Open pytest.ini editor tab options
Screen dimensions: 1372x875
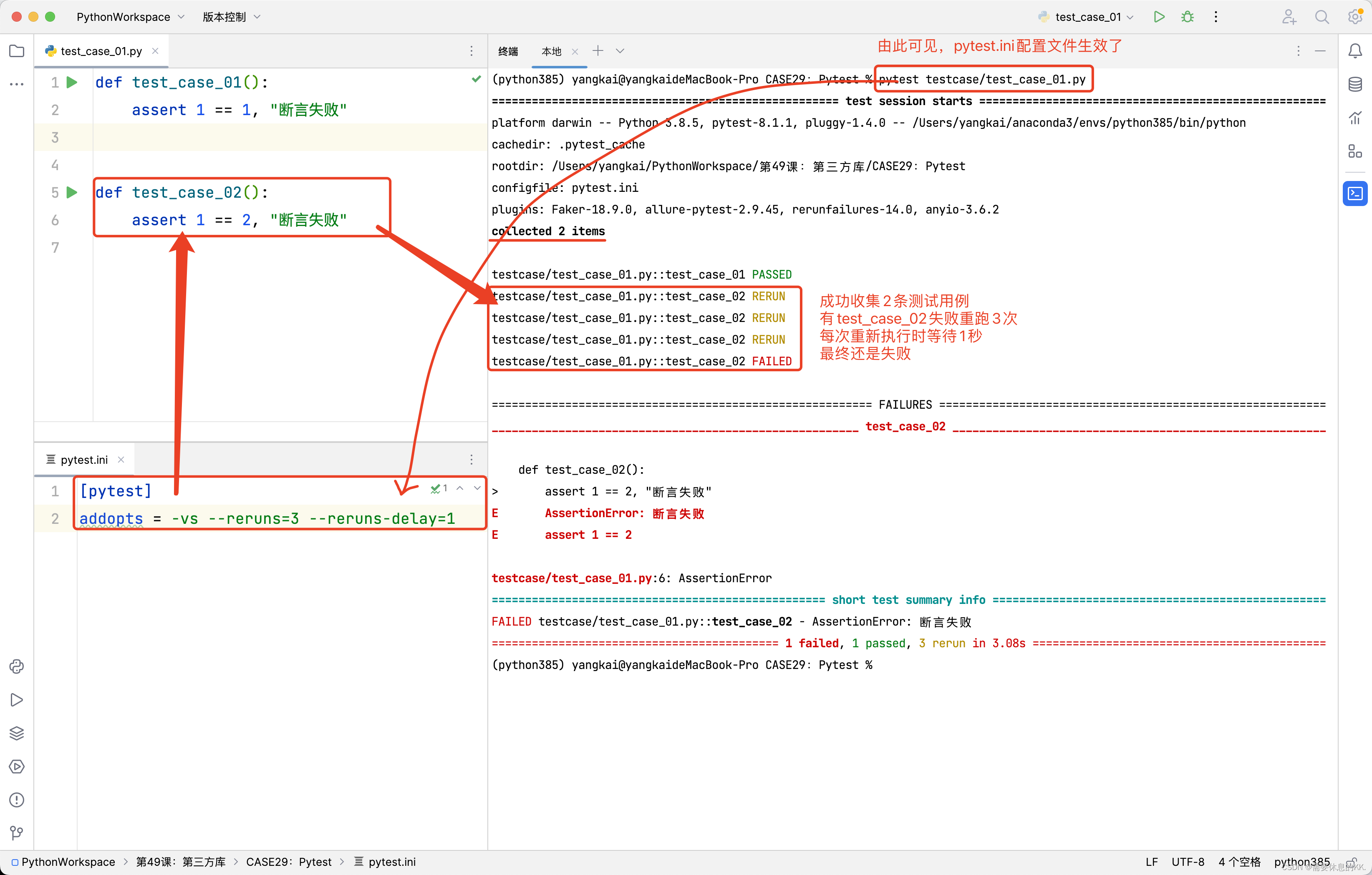471,459
